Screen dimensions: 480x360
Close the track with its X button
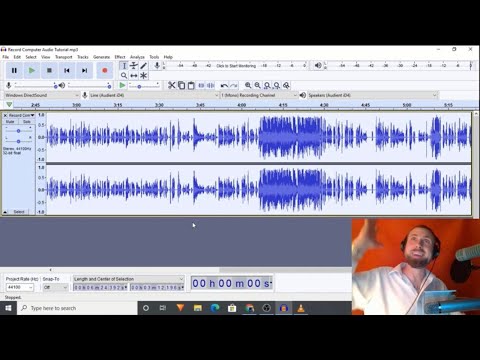[5, 115]
